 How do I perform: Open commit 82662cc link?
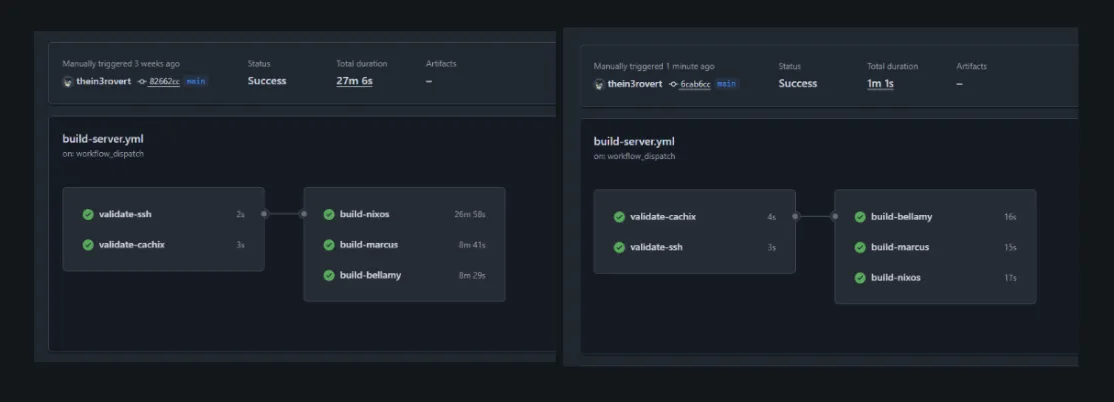point(163,81)
